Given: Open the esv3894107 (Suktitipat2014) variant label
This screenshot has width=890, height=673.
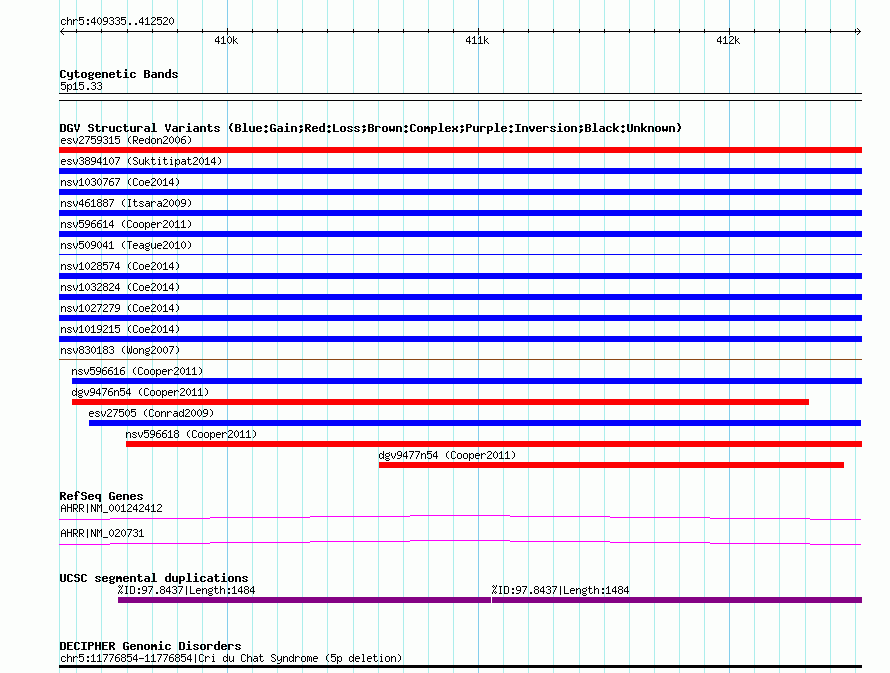Looking at the screenshot, I should [x=141, y=161].
